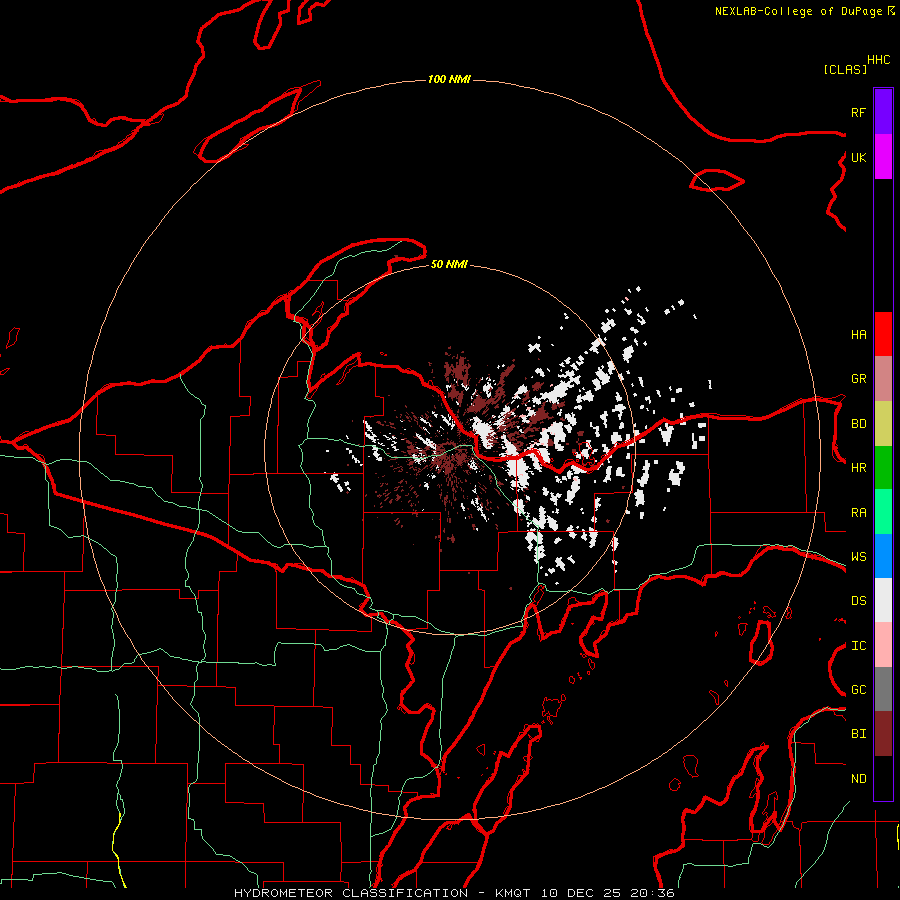Click the RA legend label

[x=858, y=512]
